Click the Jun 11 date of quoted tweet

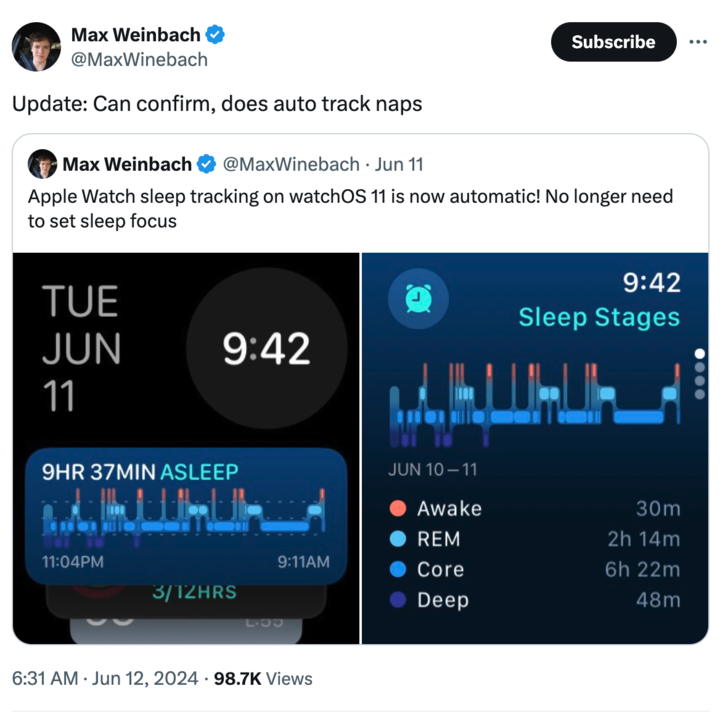pyautogui.click(x=399, y=164)
